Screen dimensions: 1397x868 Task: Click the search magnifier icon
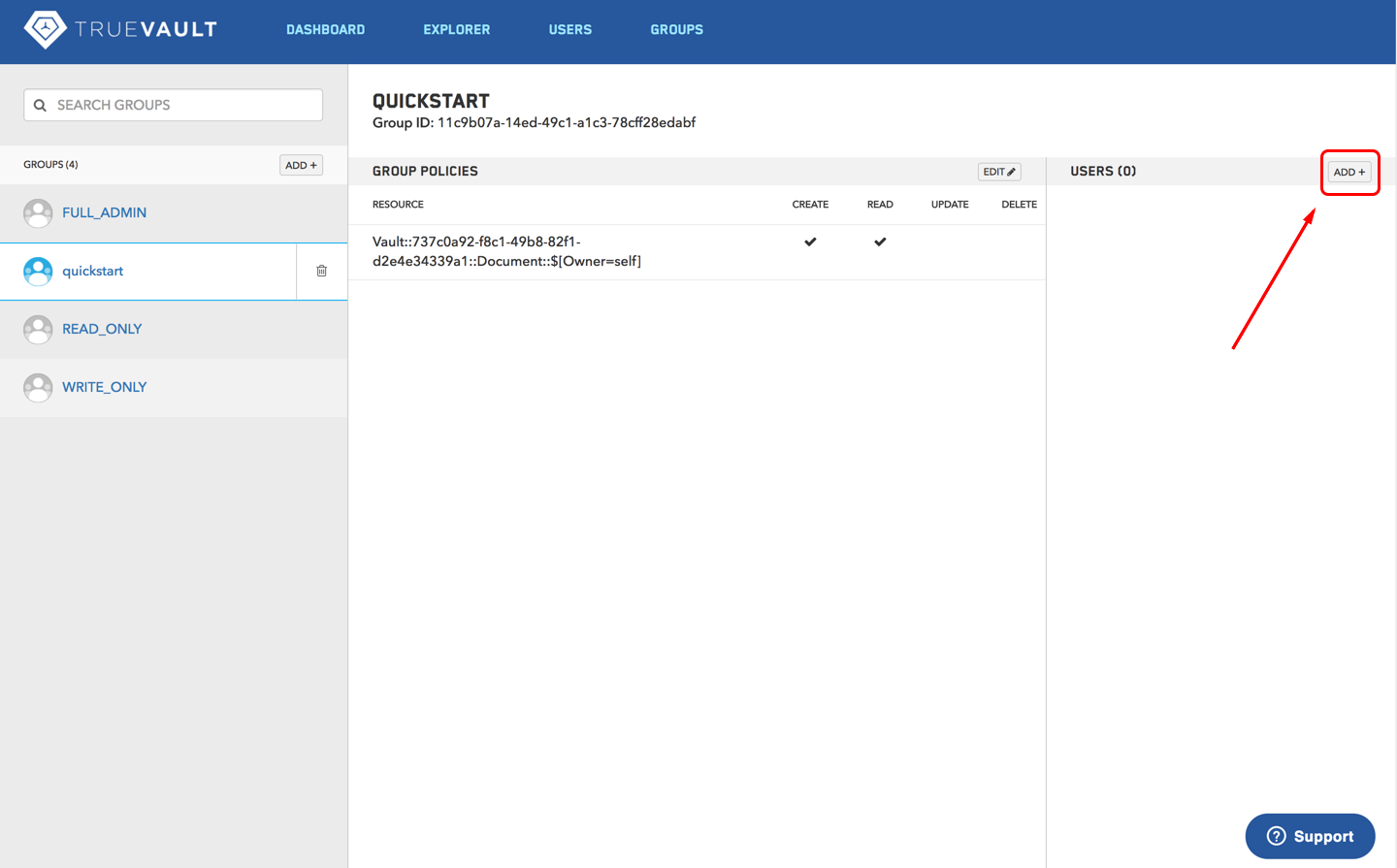pos(40,105)
